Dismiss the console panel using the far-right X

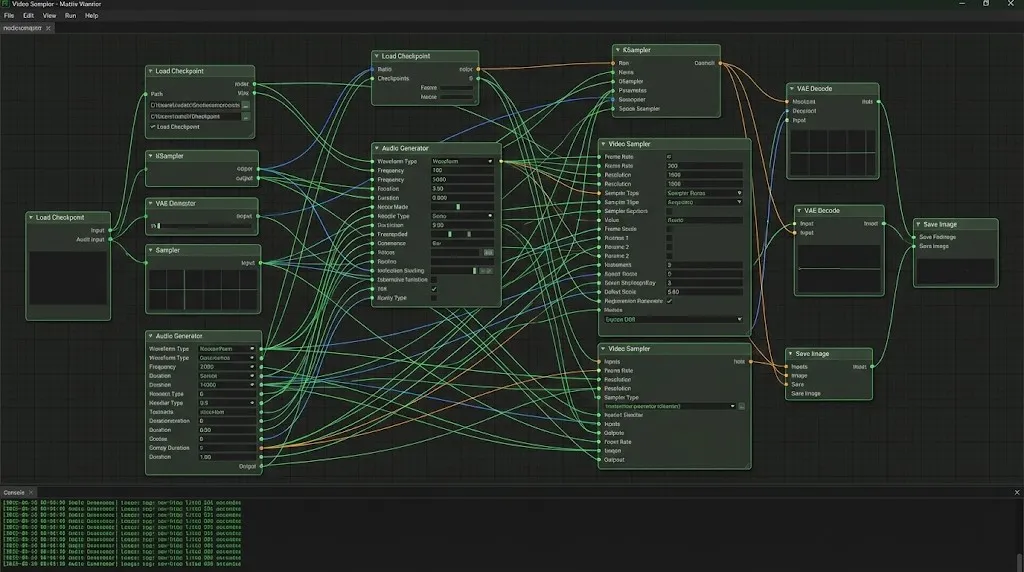point(1017,492)
